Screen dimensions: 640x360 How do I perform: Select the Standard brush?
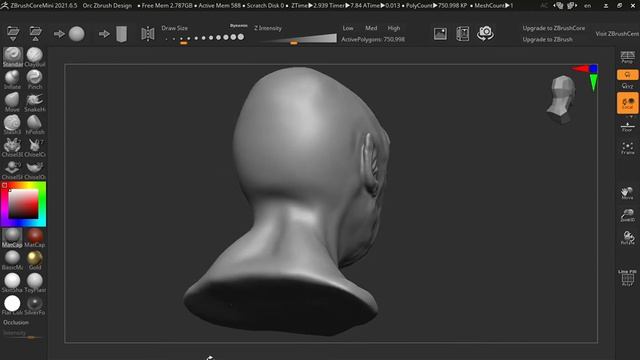click(x=13, y=57)
